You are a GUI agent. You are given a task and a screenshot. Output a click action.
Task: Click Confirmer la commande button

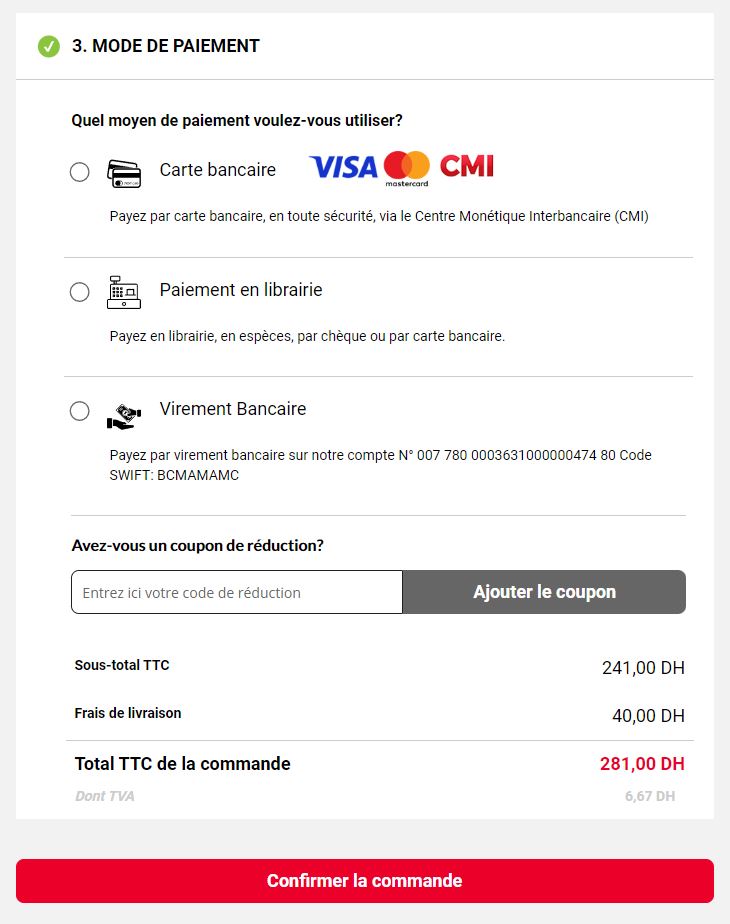(x=365, y=881)
